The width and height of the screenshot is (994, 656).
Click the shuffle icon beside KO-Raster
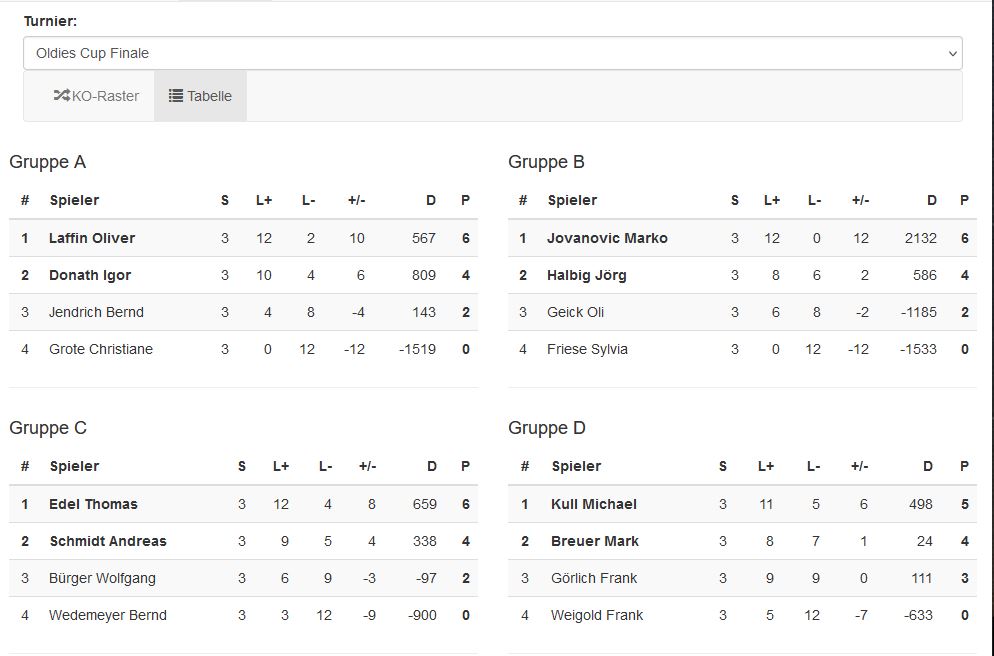click(61, 96)
